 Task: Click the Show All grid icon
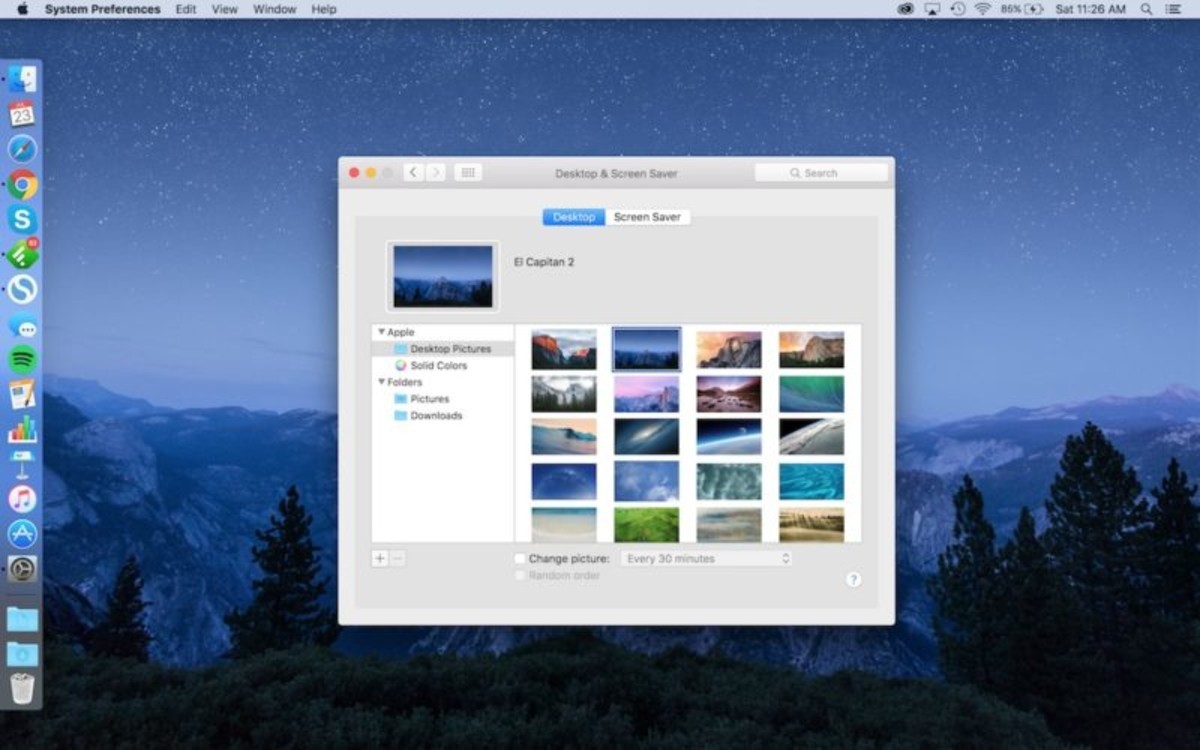tap(467, 173)
